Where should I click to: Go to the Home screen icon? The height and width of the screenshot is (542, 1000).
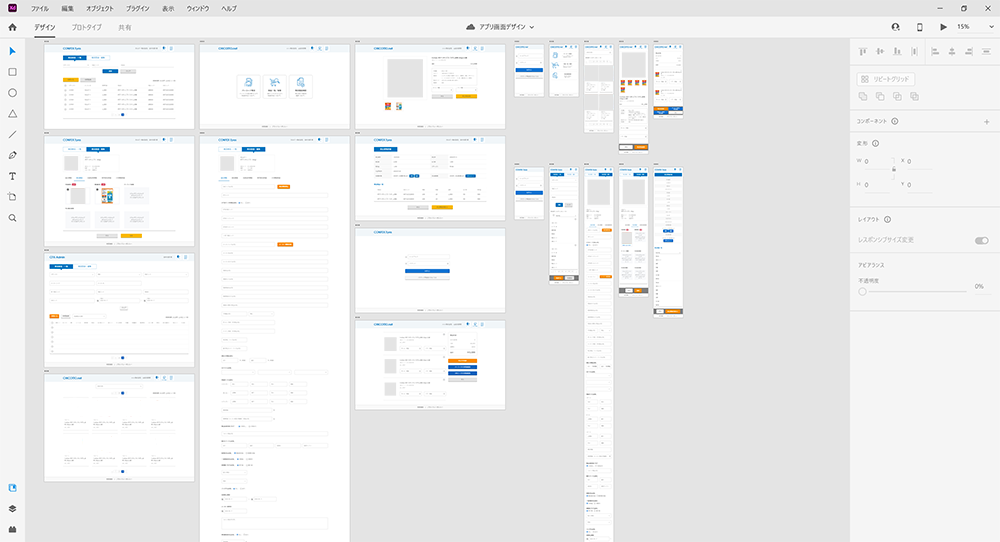(x=12, y=27)
